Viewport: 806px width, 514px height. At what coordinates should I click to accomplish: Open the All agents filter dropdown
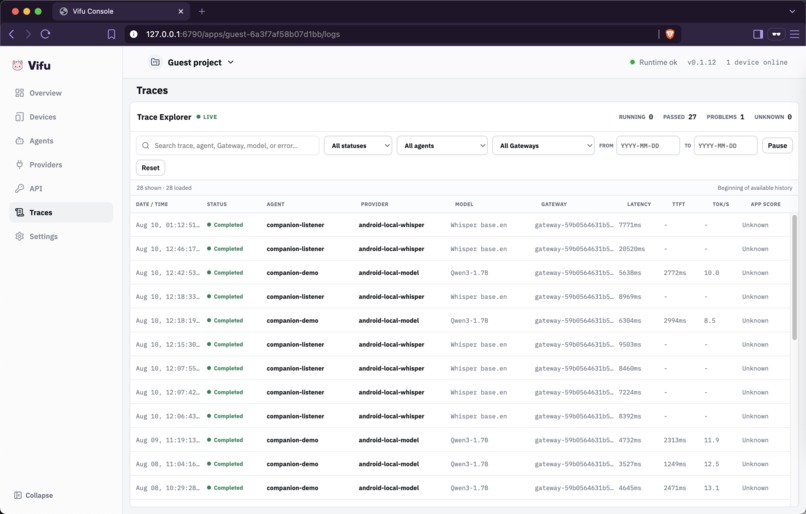pos(442,145)
